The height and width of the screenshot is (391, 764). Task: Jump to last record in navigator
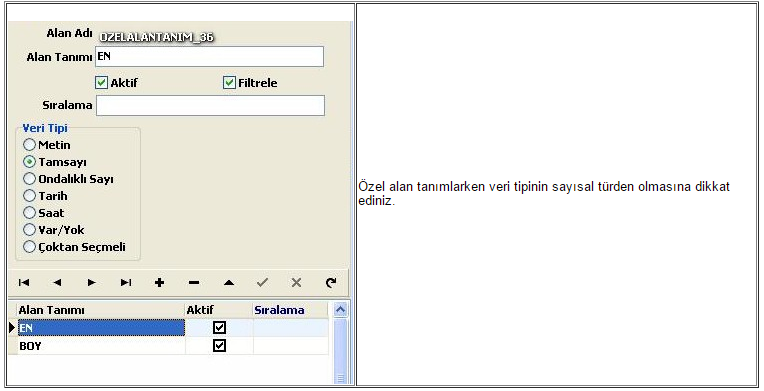pos(126,282)
